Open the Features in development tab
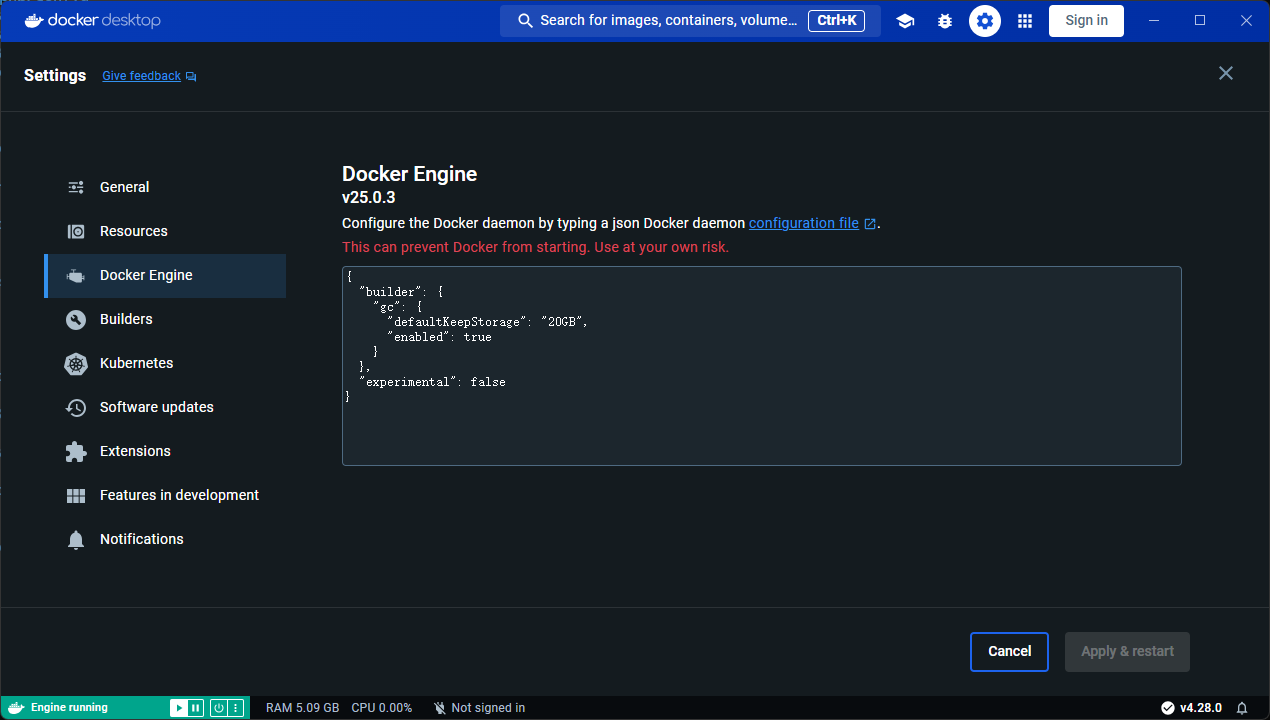 [165, 495]
